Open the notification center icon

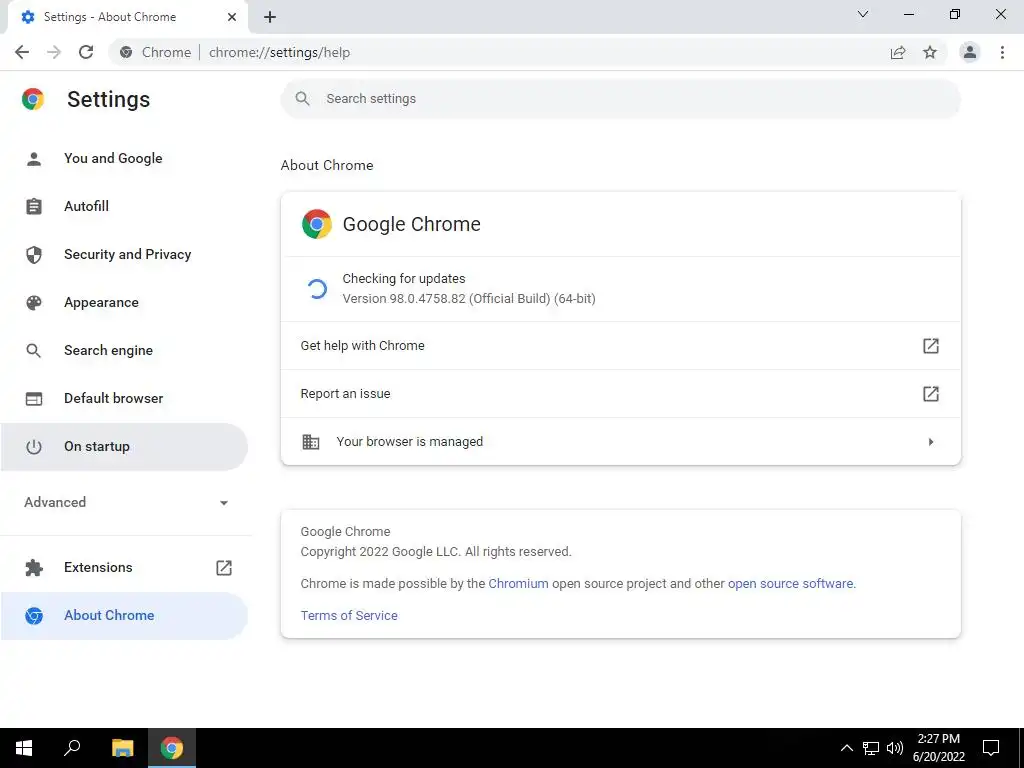pos(991,748)
